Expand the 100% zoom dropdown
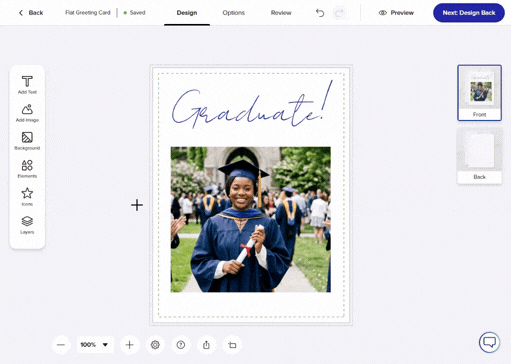This screenshot has height=364, width=511. point(95,345)
